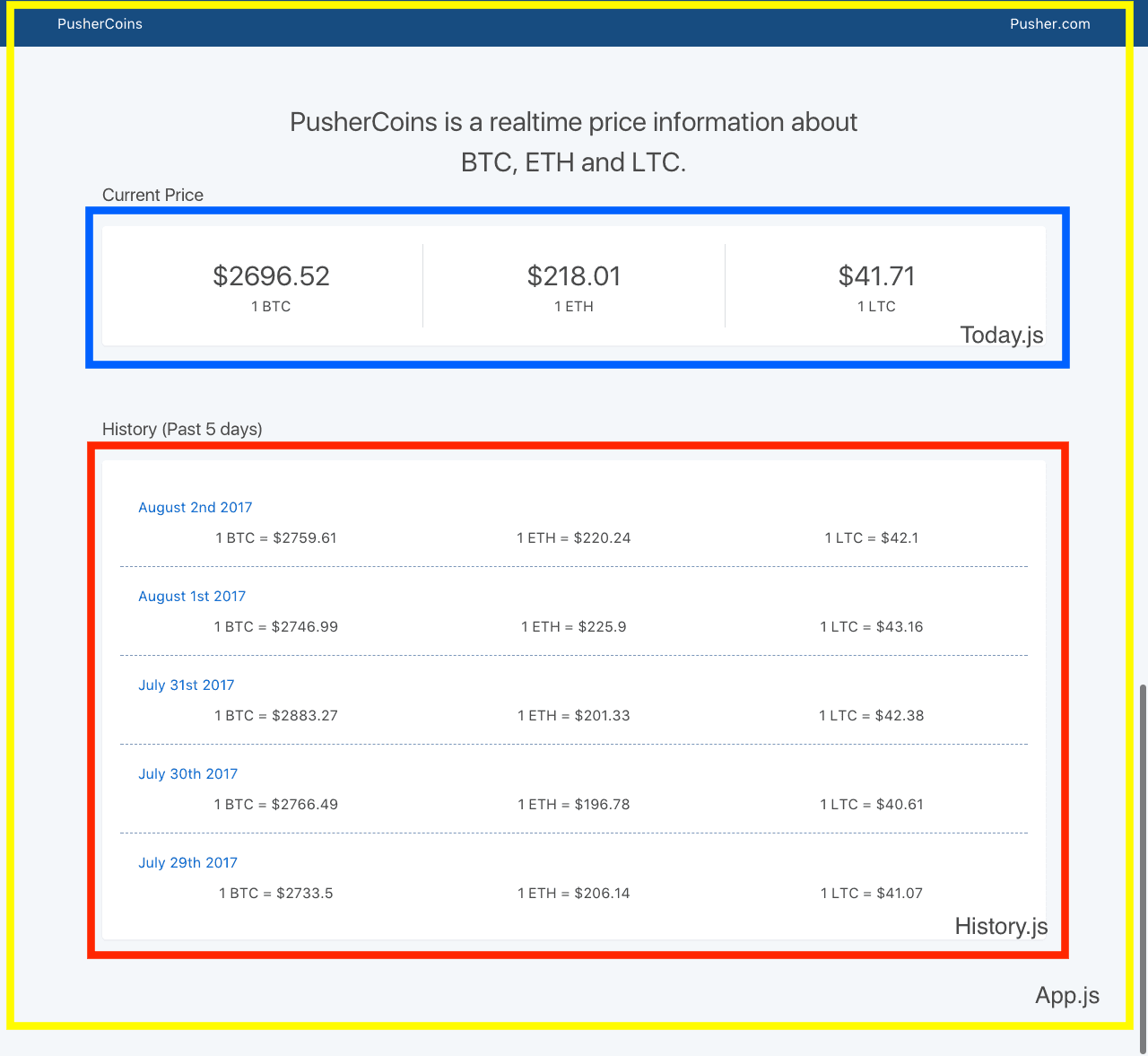Image resolution: width=1148 pixels, height=1056 pixels.
Task: Open the Pusher.com link in navbar
Action: [1049, 24]
